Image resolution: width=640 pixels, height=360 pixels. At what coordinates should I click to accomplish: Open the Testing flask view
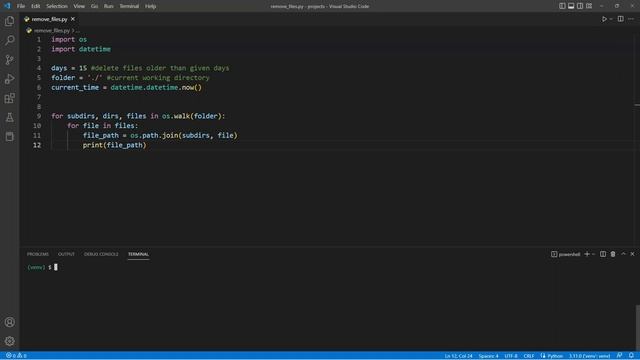click(x=9, y=118)
